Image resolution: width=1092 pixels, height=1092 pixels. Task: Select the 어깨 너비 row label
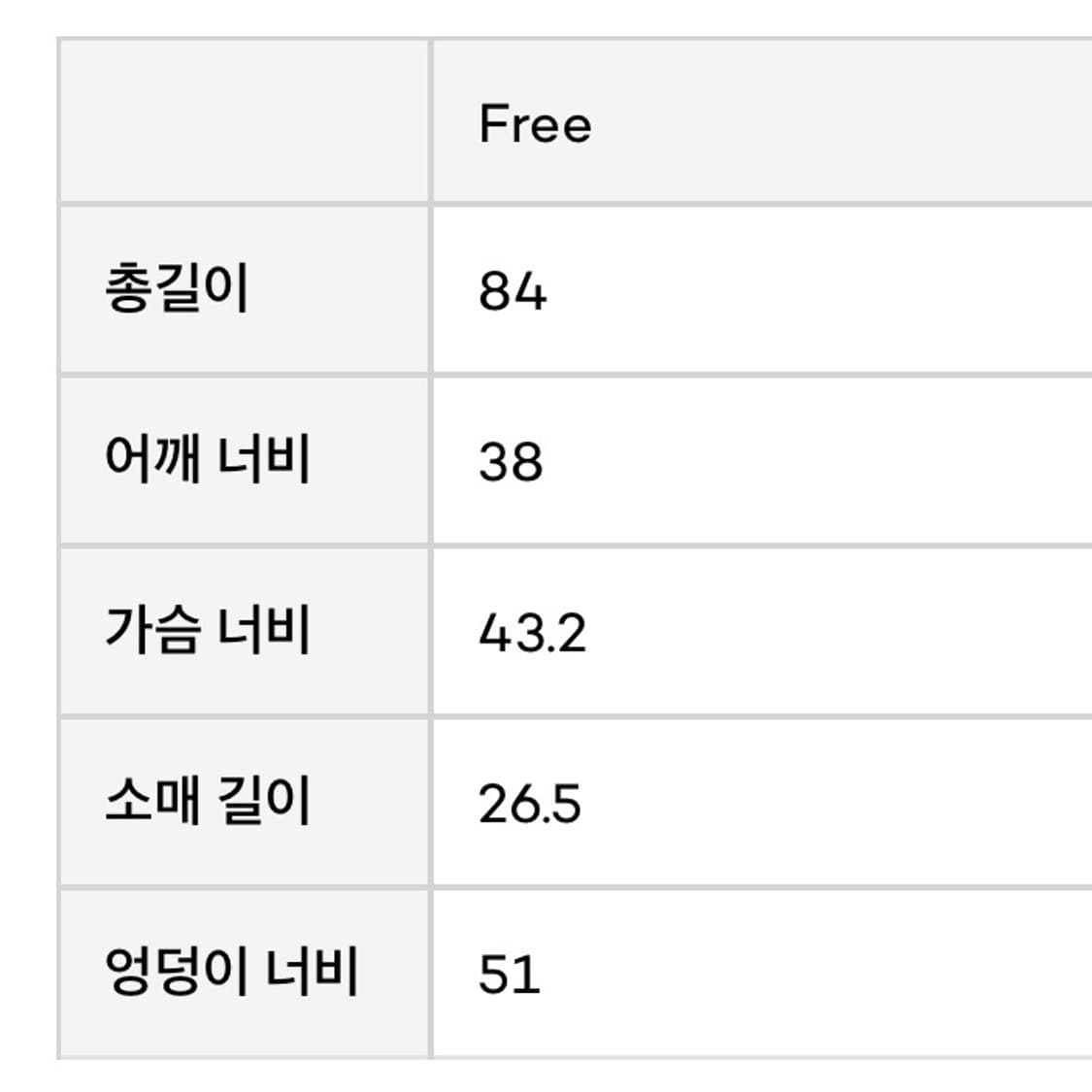[x=207, y=460]
